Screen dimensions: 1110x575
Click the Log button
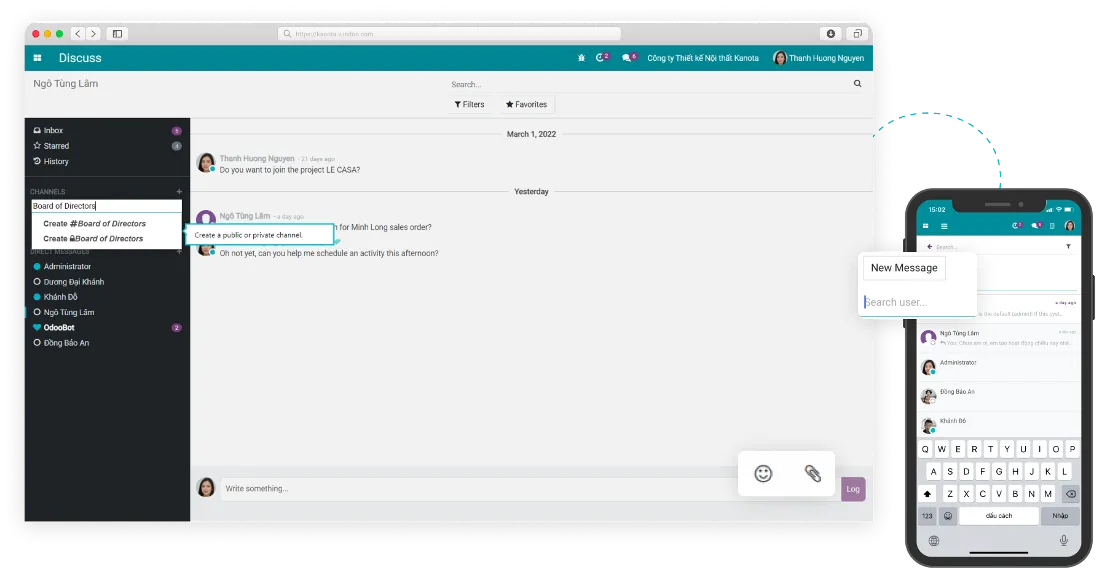(853, 489)
